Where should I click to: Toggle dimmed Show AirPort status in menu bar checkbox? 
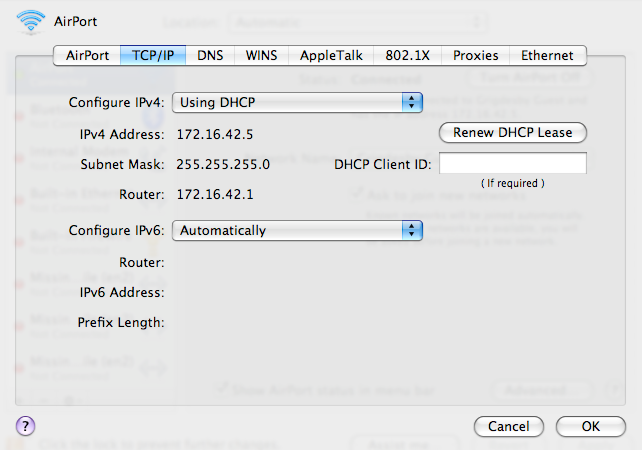pyautogui.click(x=224, y=391)
